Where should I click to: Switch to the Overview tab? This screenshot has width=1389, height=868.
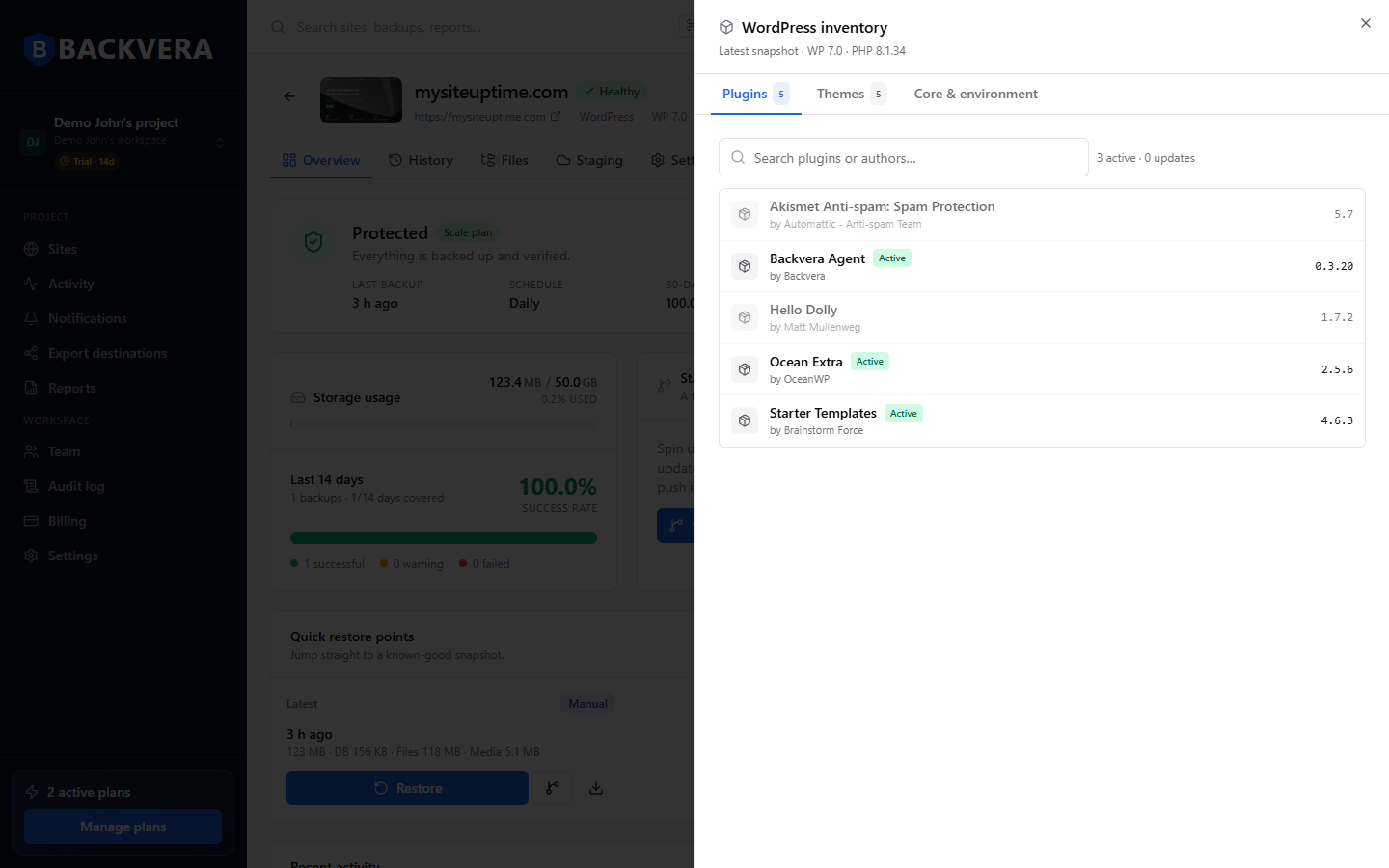[321, 160]
